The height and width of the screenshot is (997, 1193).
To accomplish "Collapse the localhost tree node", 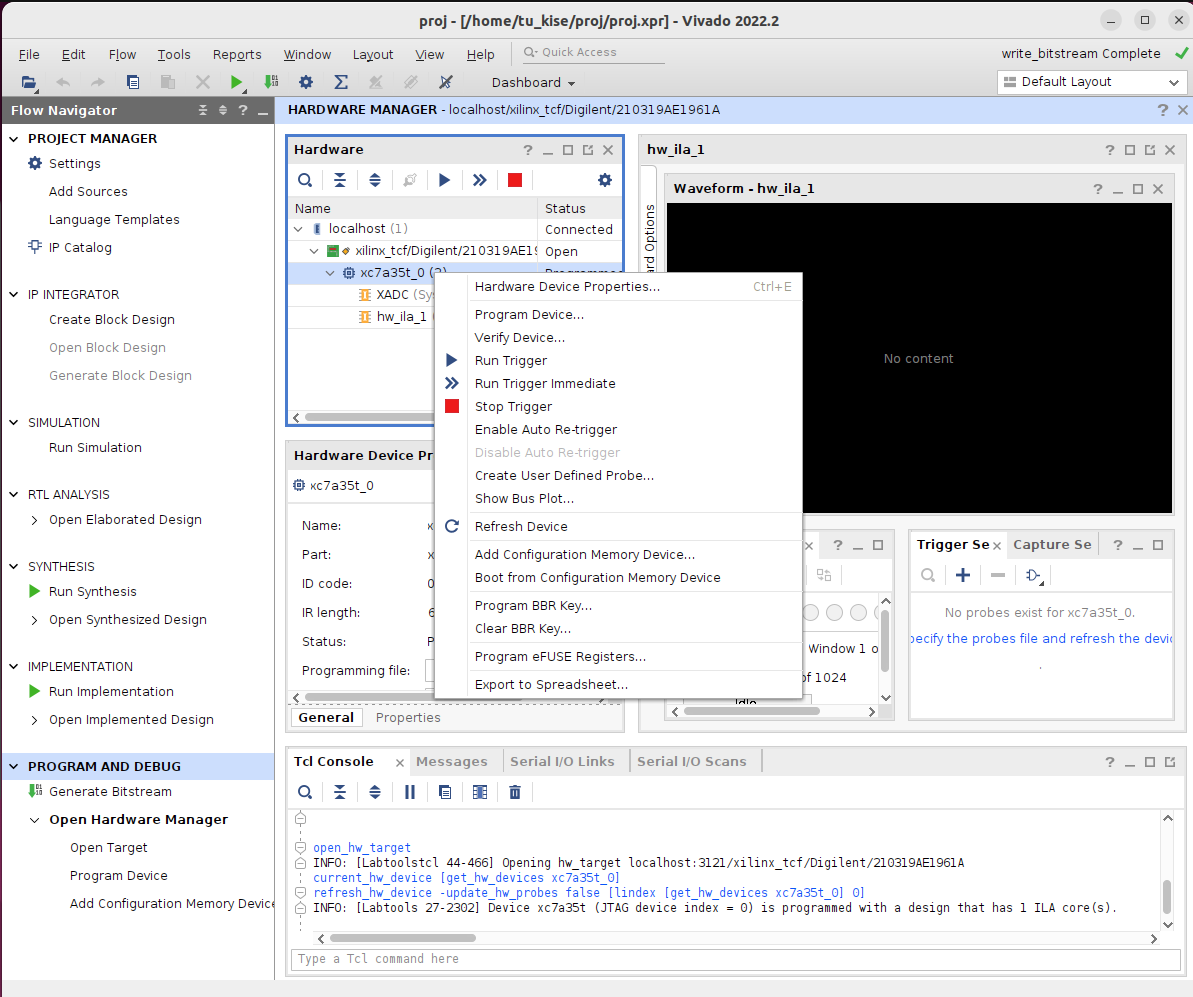I will 298,229.
